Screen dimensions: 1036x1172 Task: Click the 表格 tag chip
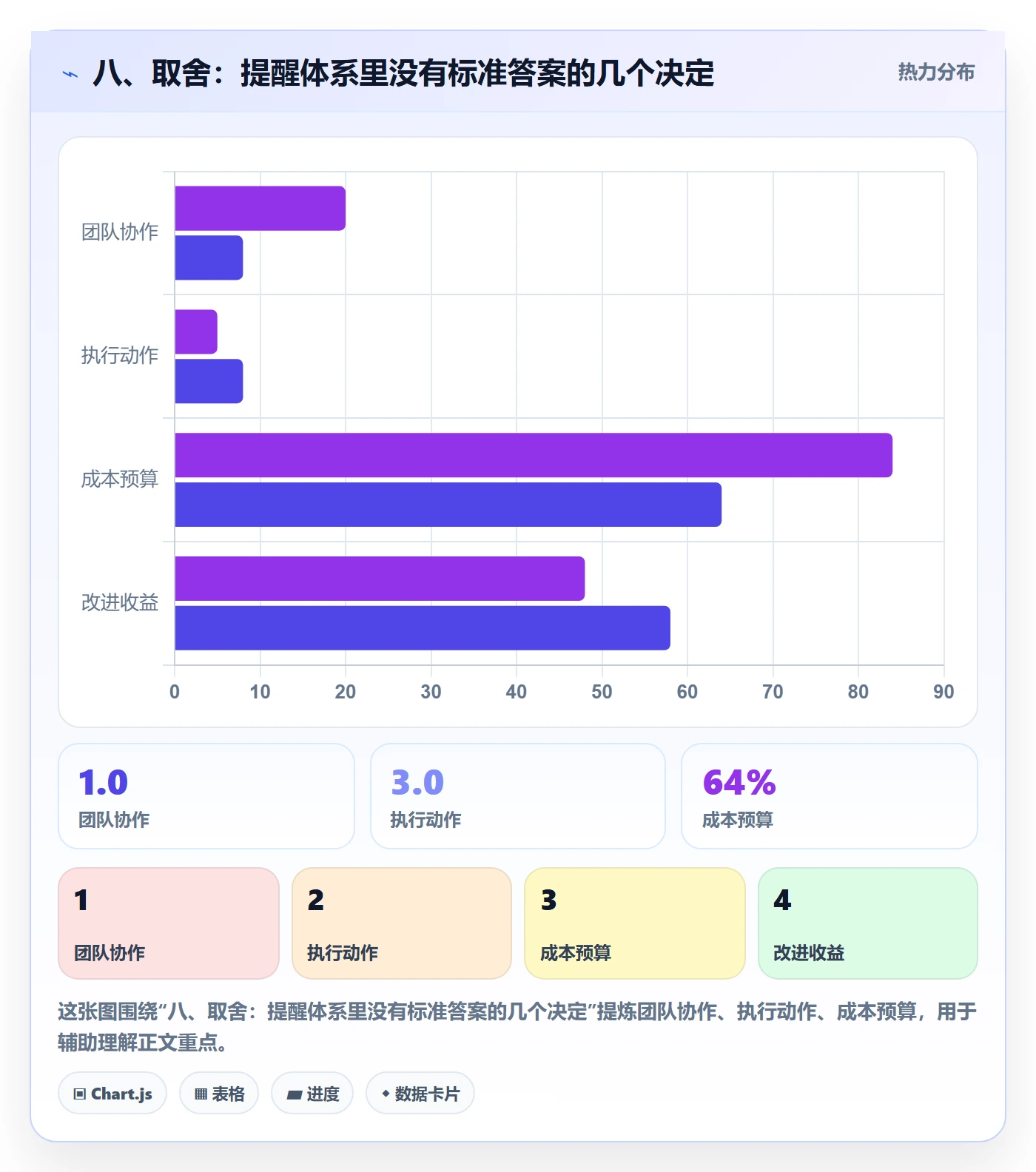coord(219,1093)
